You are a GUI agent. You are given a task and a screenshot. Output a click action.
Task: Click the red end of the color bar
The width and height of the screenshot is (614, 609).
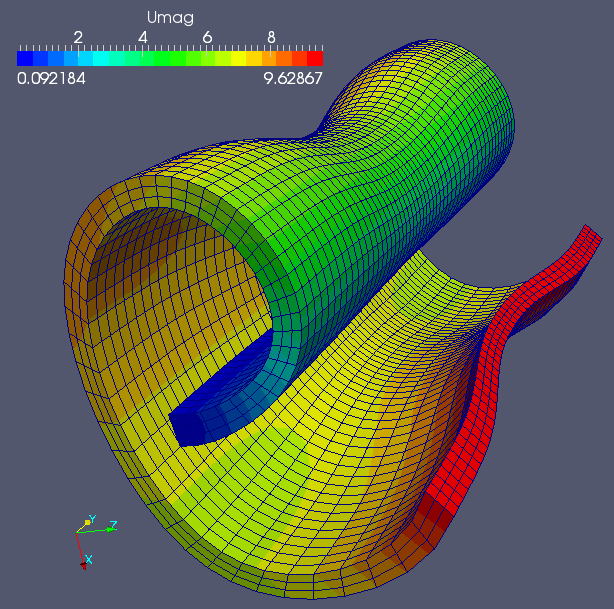[x=314, y=58]
